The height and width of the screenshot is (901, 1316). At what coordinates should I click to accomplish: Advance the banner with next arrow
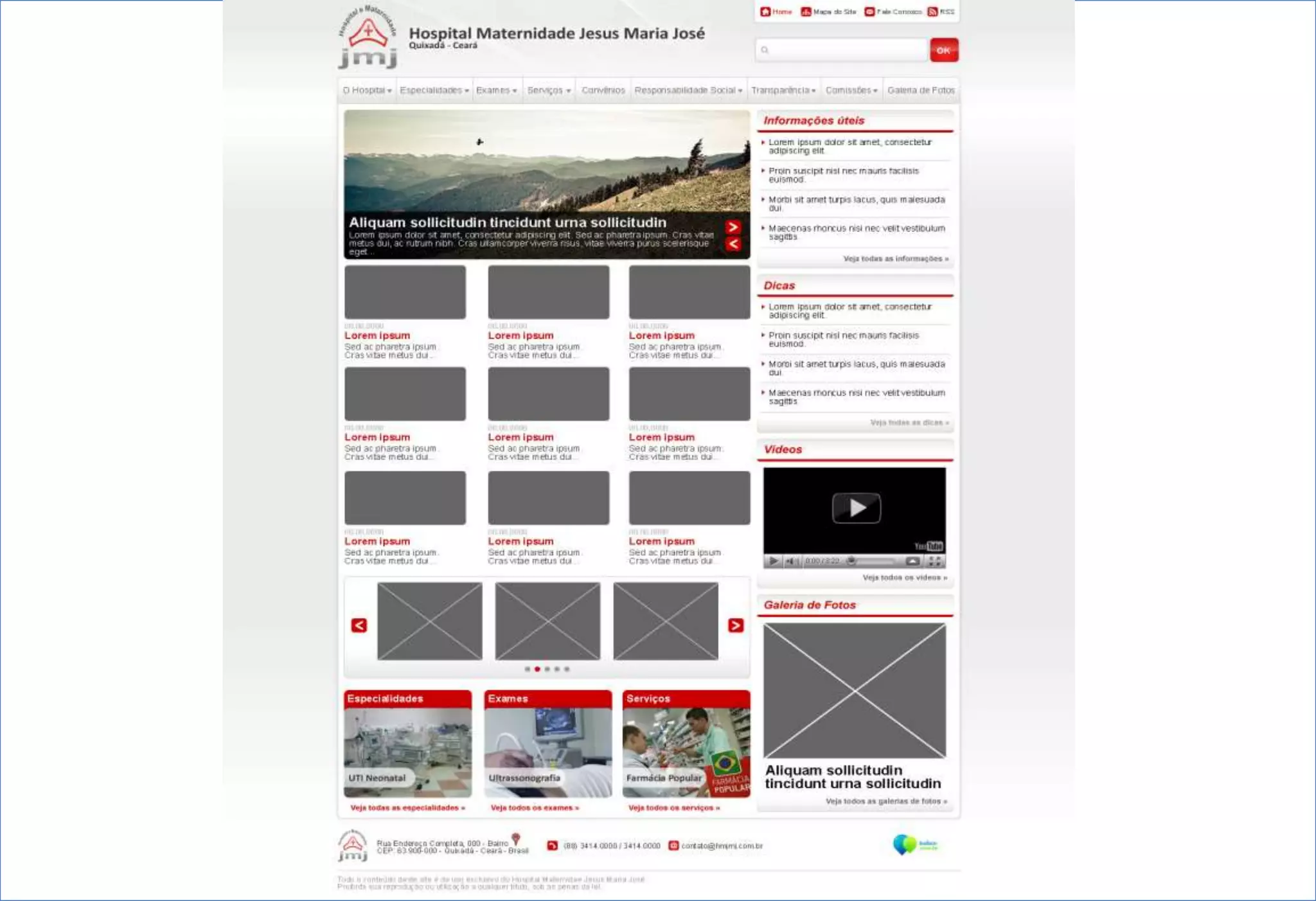(733, 227)
